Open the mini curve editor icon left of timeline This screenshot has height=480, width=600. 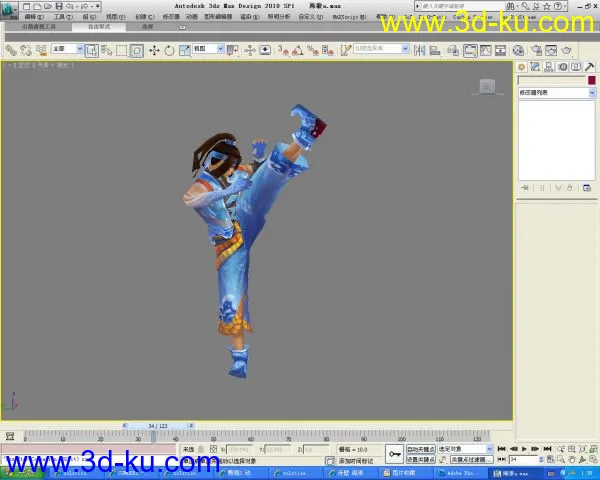(10, 436)
